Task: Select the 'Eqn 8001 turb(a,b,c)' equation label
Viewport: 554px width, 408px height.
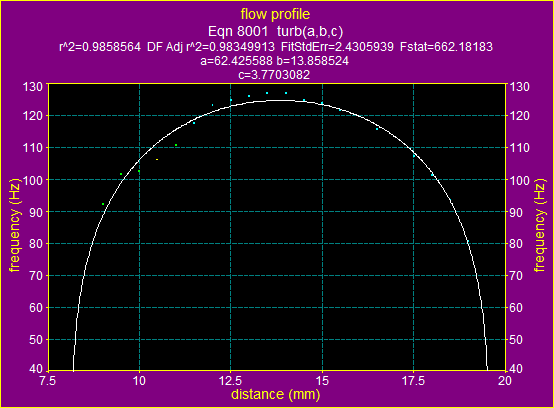Action: click(275, 31)
